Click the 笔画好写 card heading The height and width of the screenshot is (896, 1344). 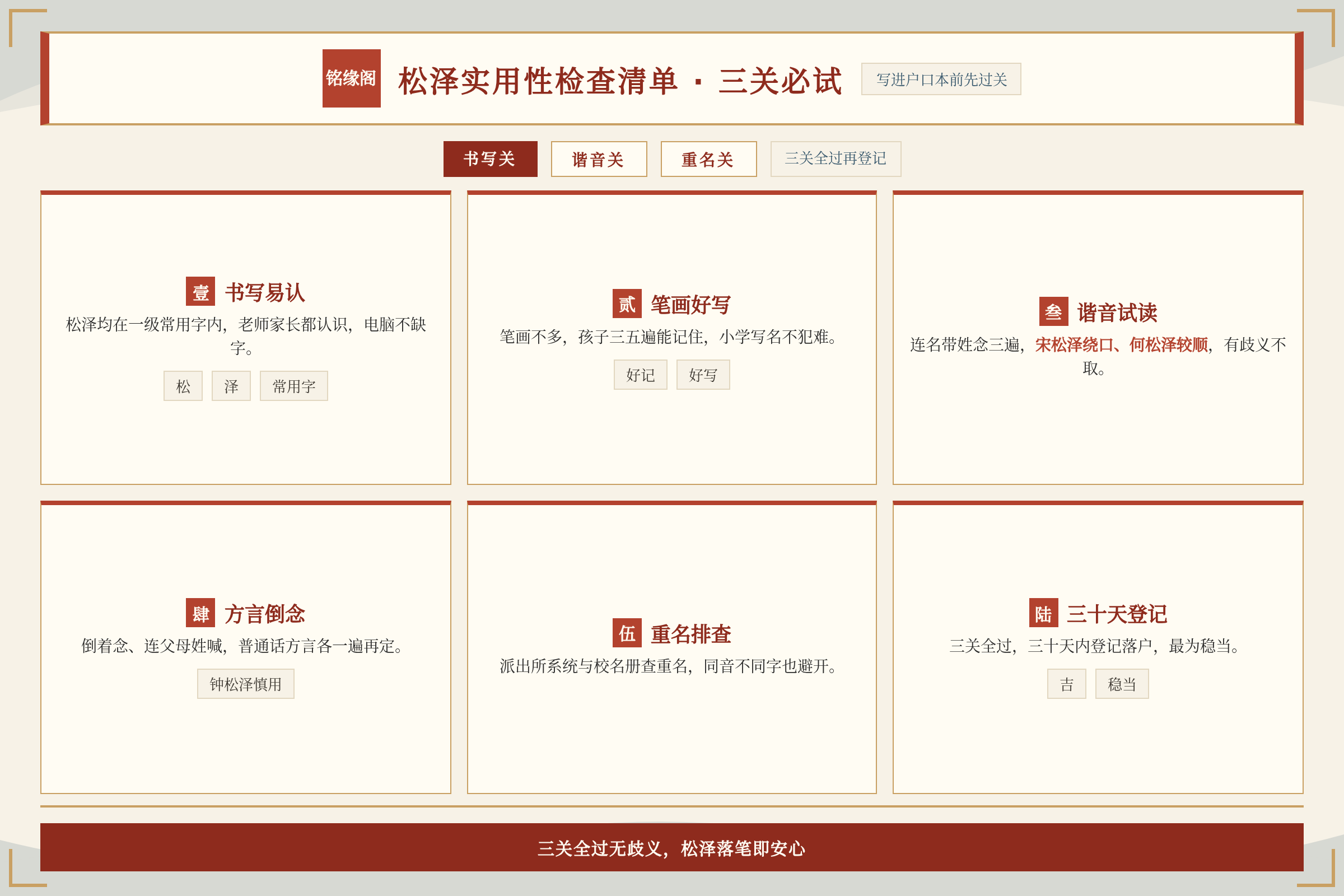[691, 305]
